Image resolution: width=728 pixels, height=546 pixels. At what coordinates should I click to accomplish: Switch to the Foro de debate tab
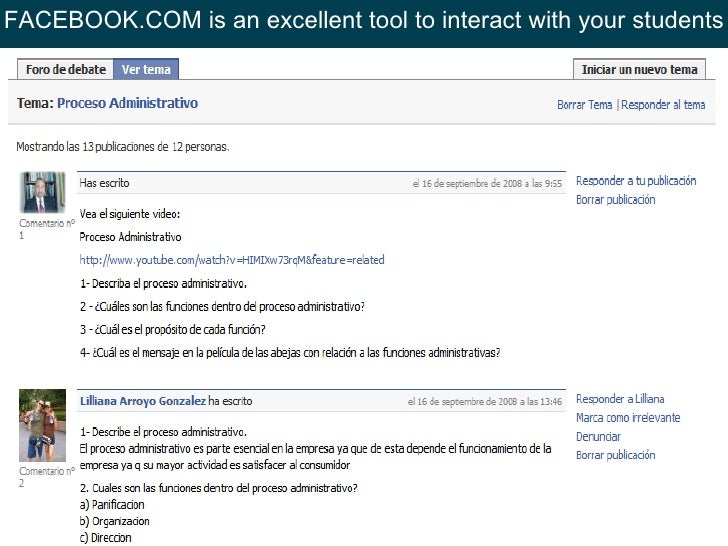[65, 69]
